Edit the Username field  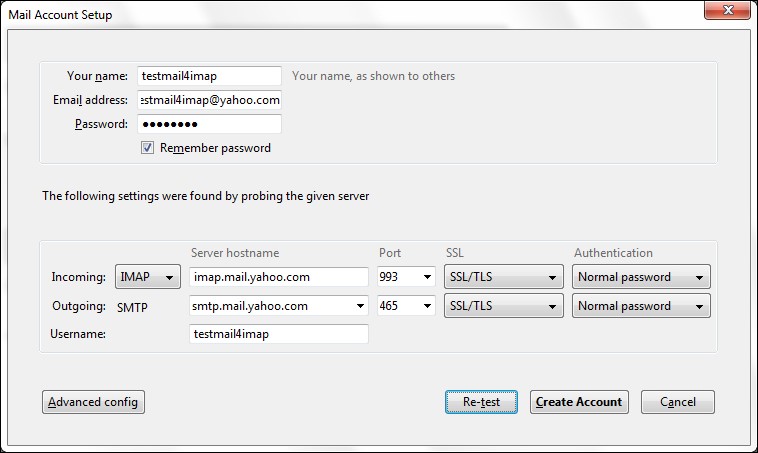coord(279,334)
